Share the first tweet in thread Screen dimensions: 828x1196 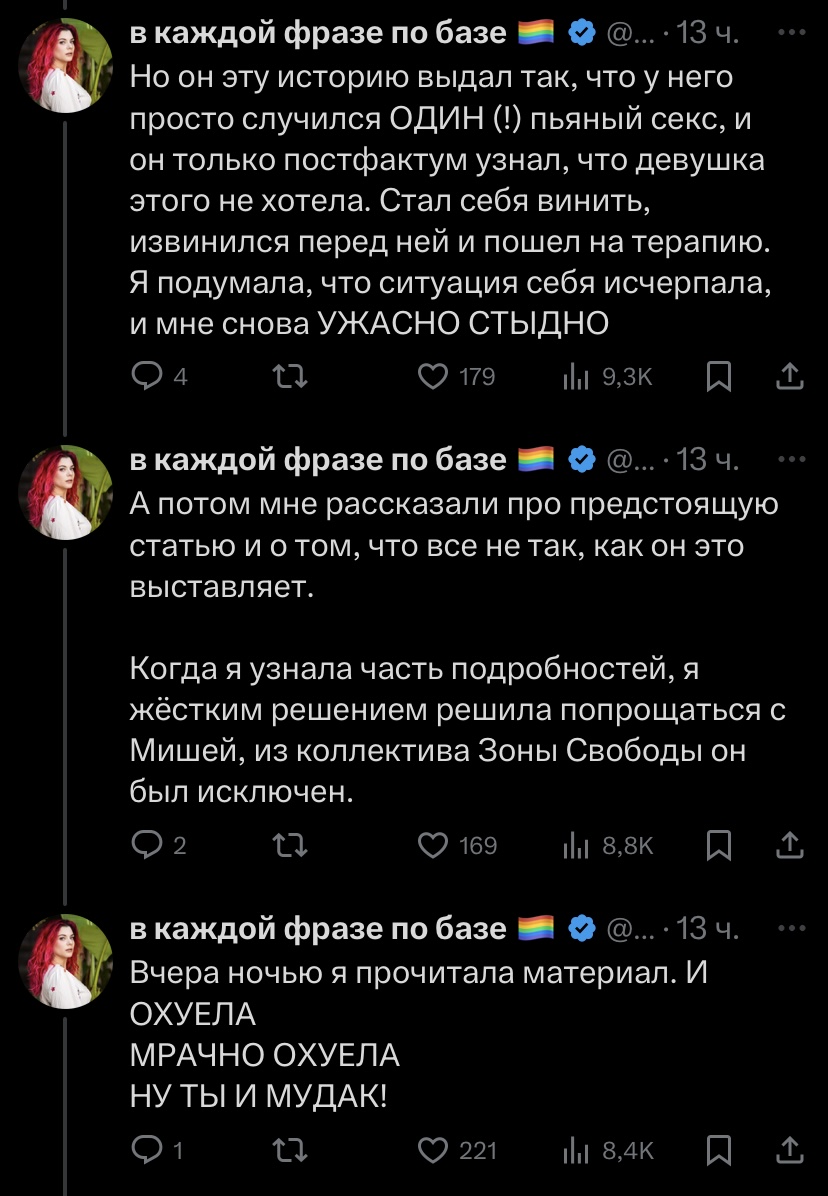tap(790, 377)
